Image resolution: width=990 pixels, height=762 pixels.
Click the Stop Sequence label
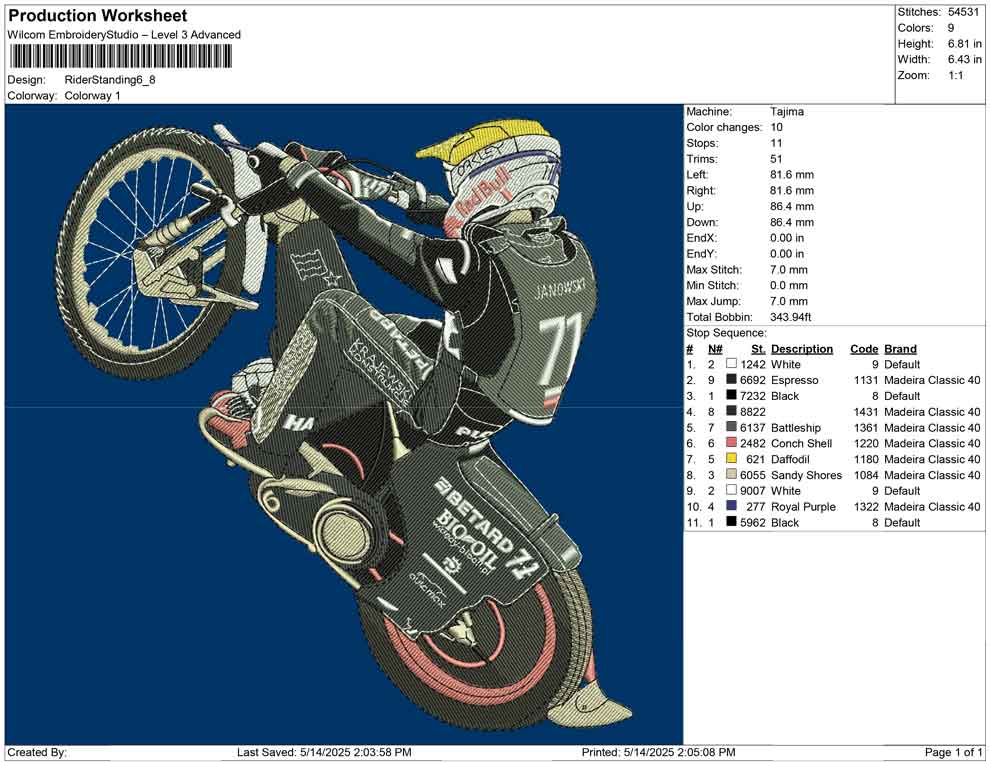726,333
